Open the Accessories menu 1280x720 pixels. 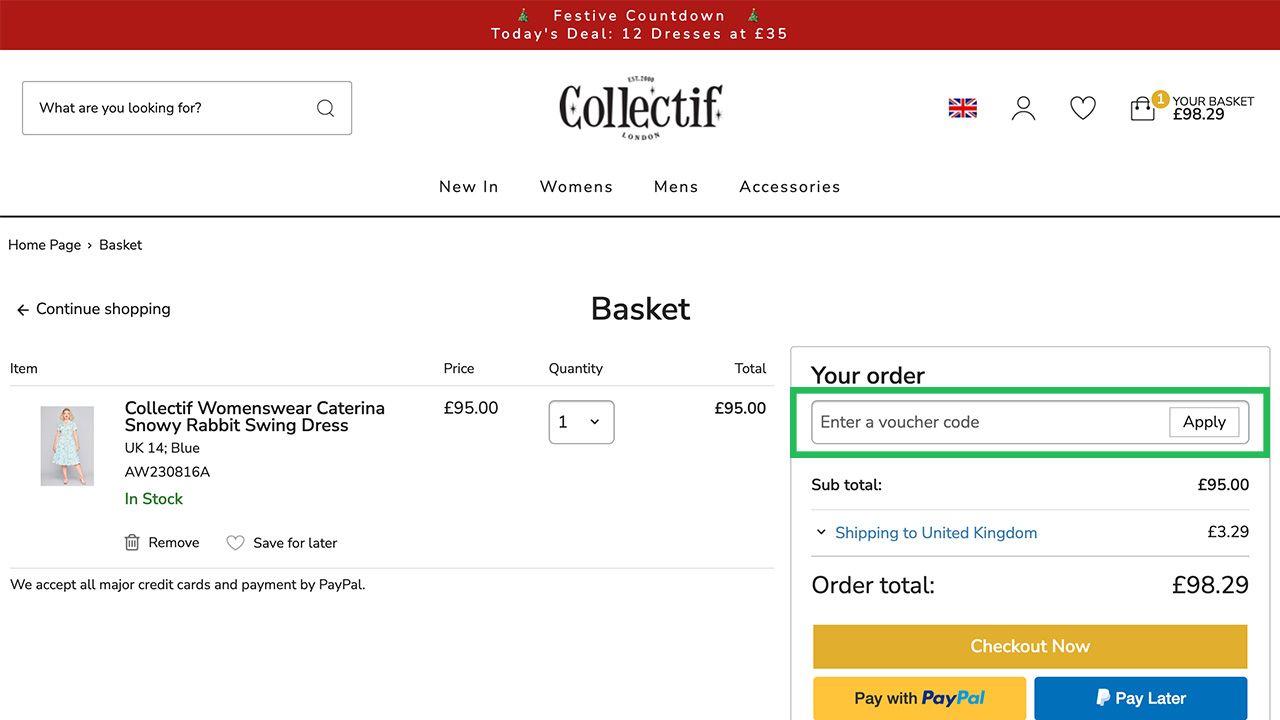(790, 187)
